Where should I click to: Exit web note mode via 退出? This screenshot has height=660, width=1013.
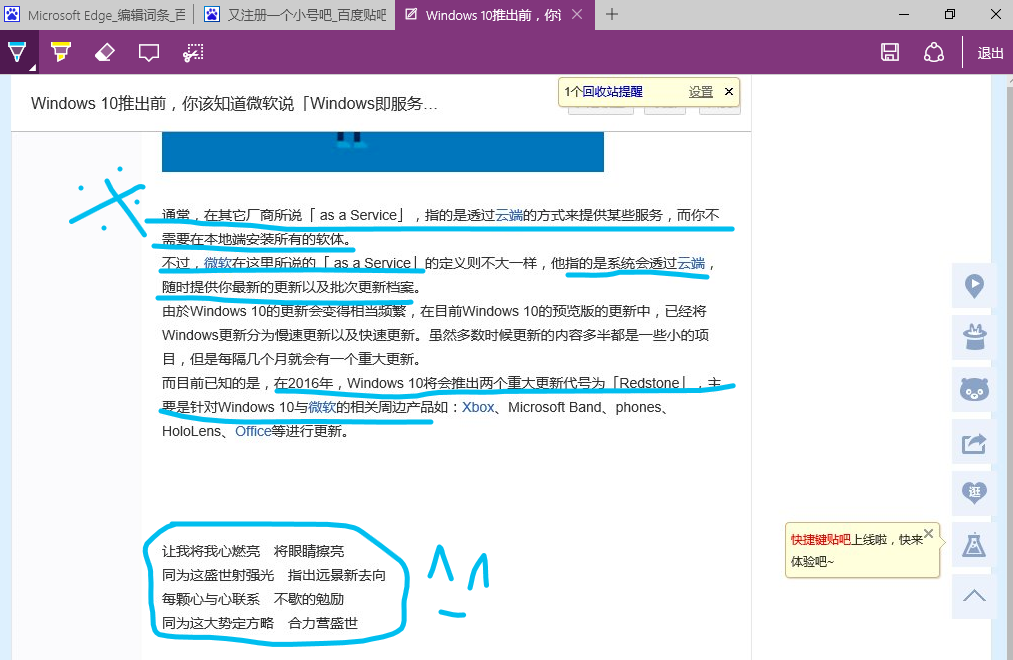990,53
